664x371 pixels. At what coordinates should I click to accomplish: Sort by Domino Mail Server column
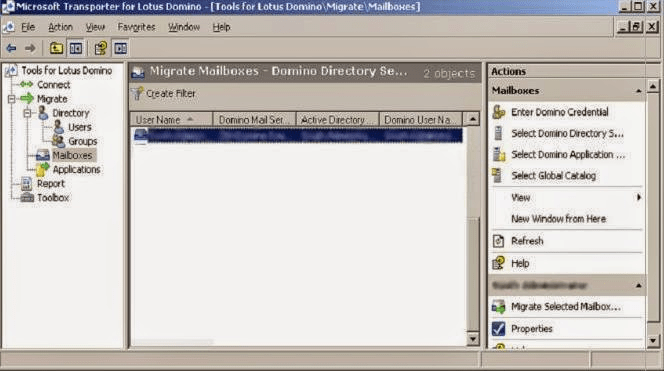pos(254,120)
